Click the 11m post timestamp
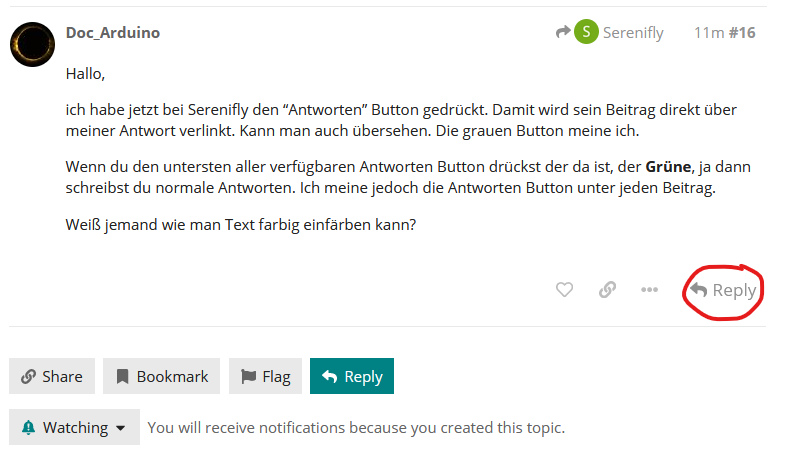Viewport: 803px width, 468px height. (709, 33)
